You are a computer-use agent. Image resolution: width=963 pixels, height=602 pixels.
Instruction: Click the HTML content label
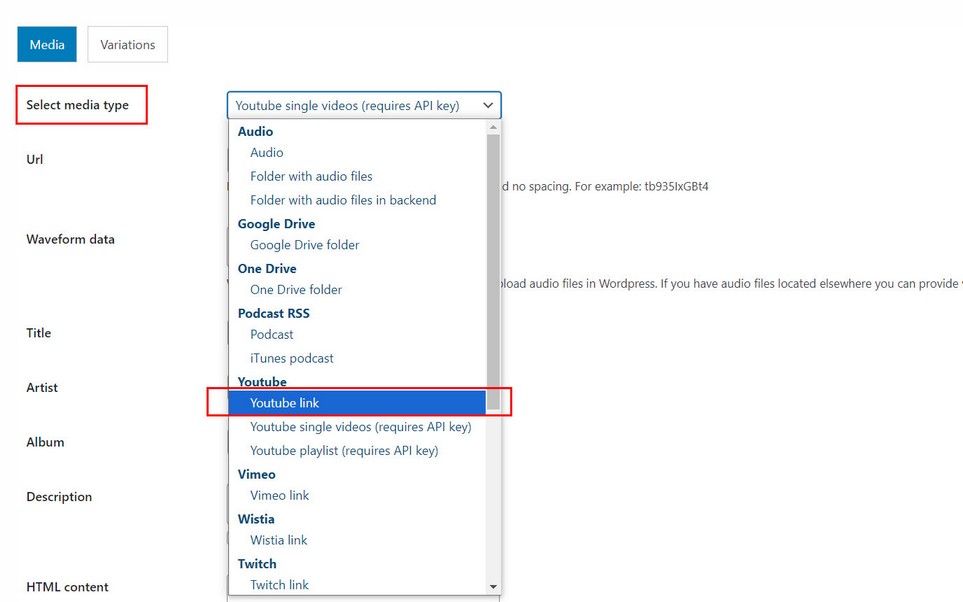click(x=67, y=587)
